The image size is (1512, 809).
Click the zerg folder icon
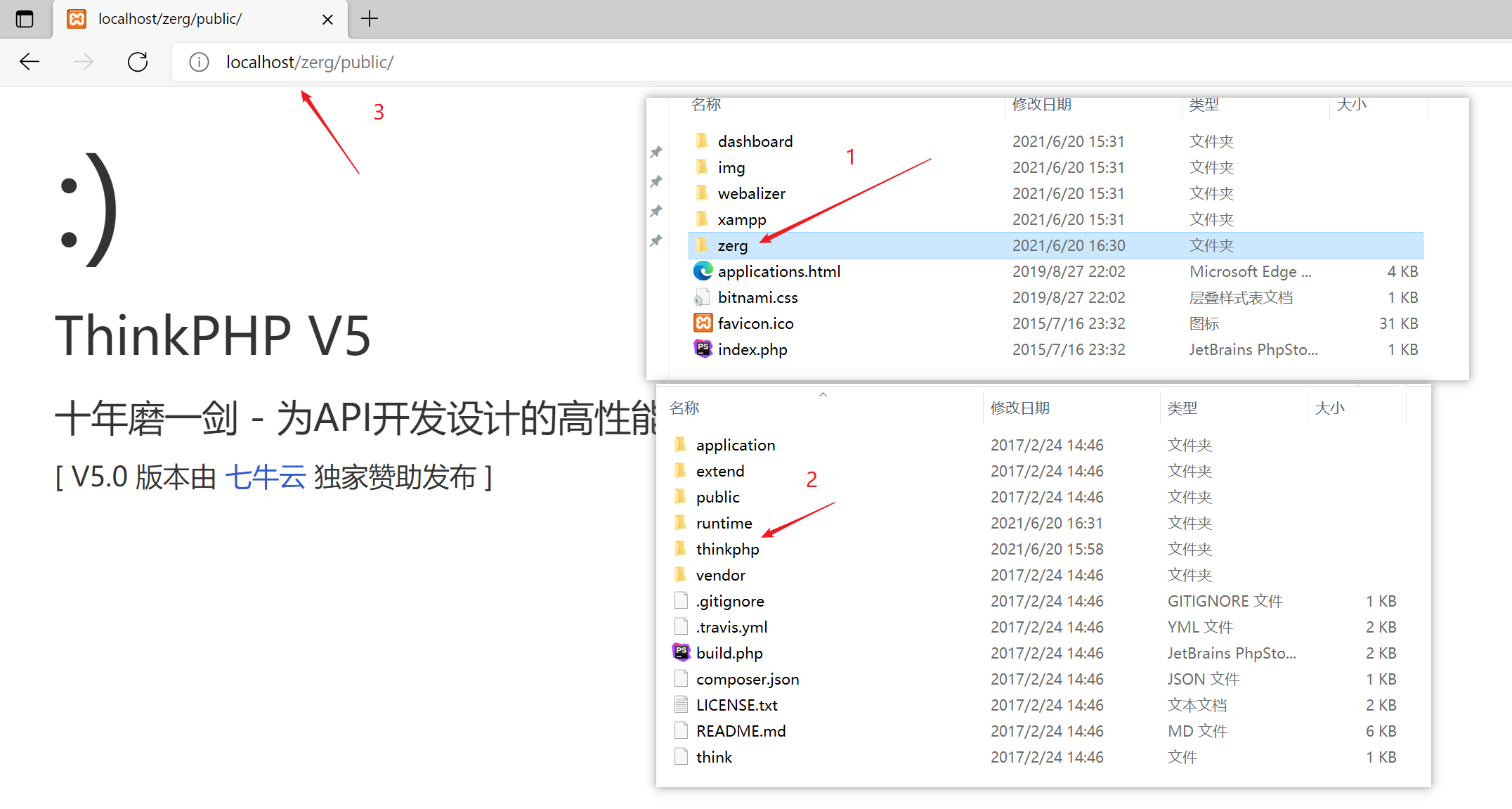pyautogui.click(x=702, y=245)
